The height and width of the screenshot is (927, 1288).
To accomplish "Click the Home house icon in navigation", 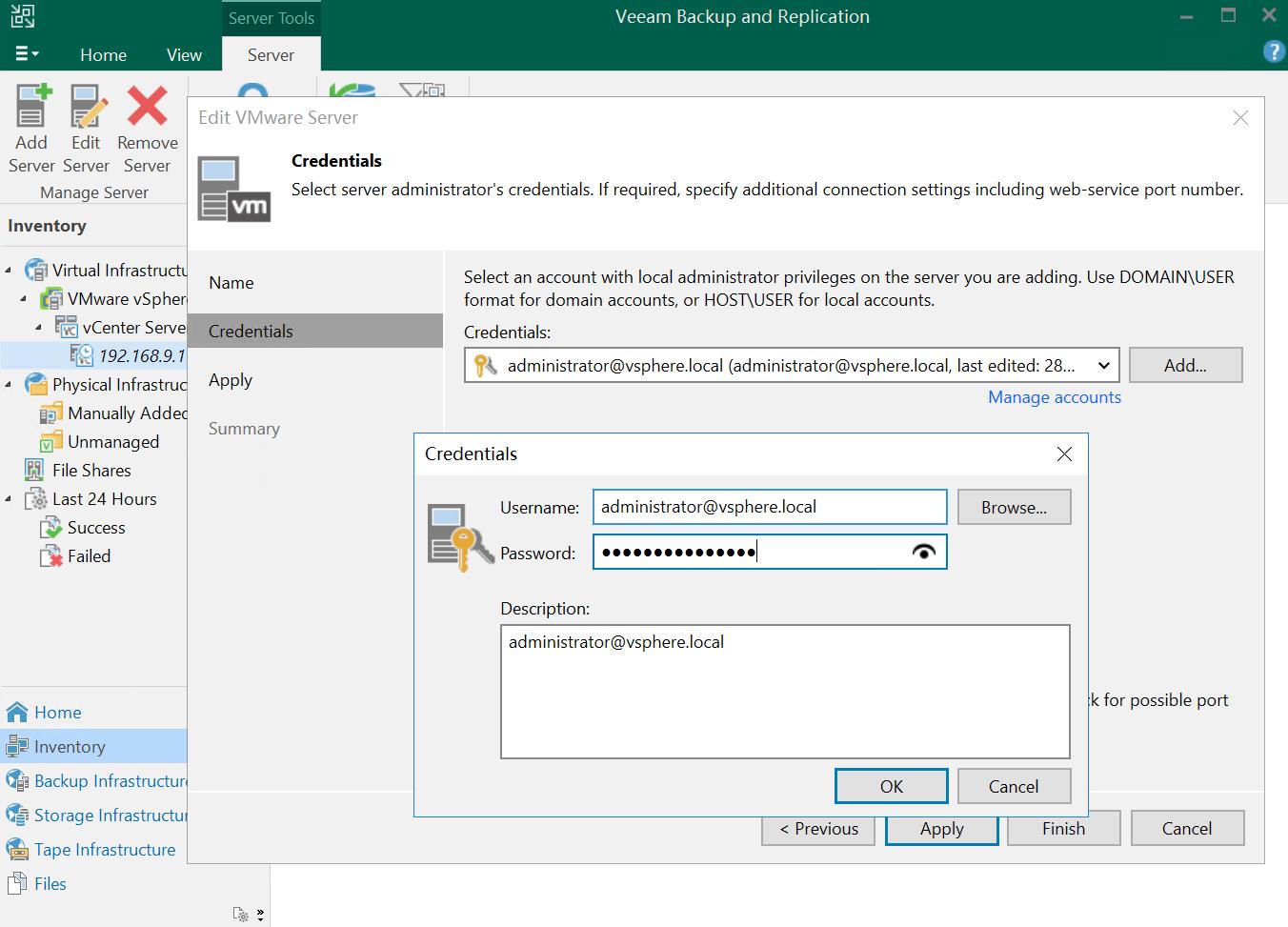I will point(17,712).
